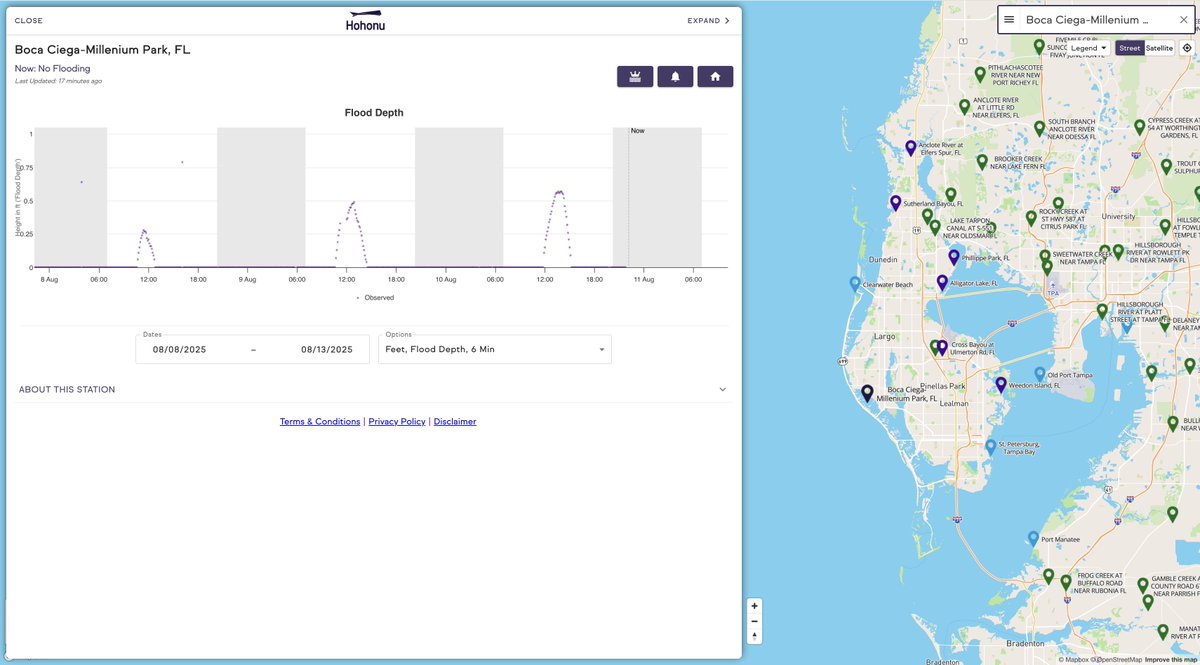Select the Boca Ciega-Millenium Park pin
The height and width of the screenshot is (665, 1200).
pos(867,394)
